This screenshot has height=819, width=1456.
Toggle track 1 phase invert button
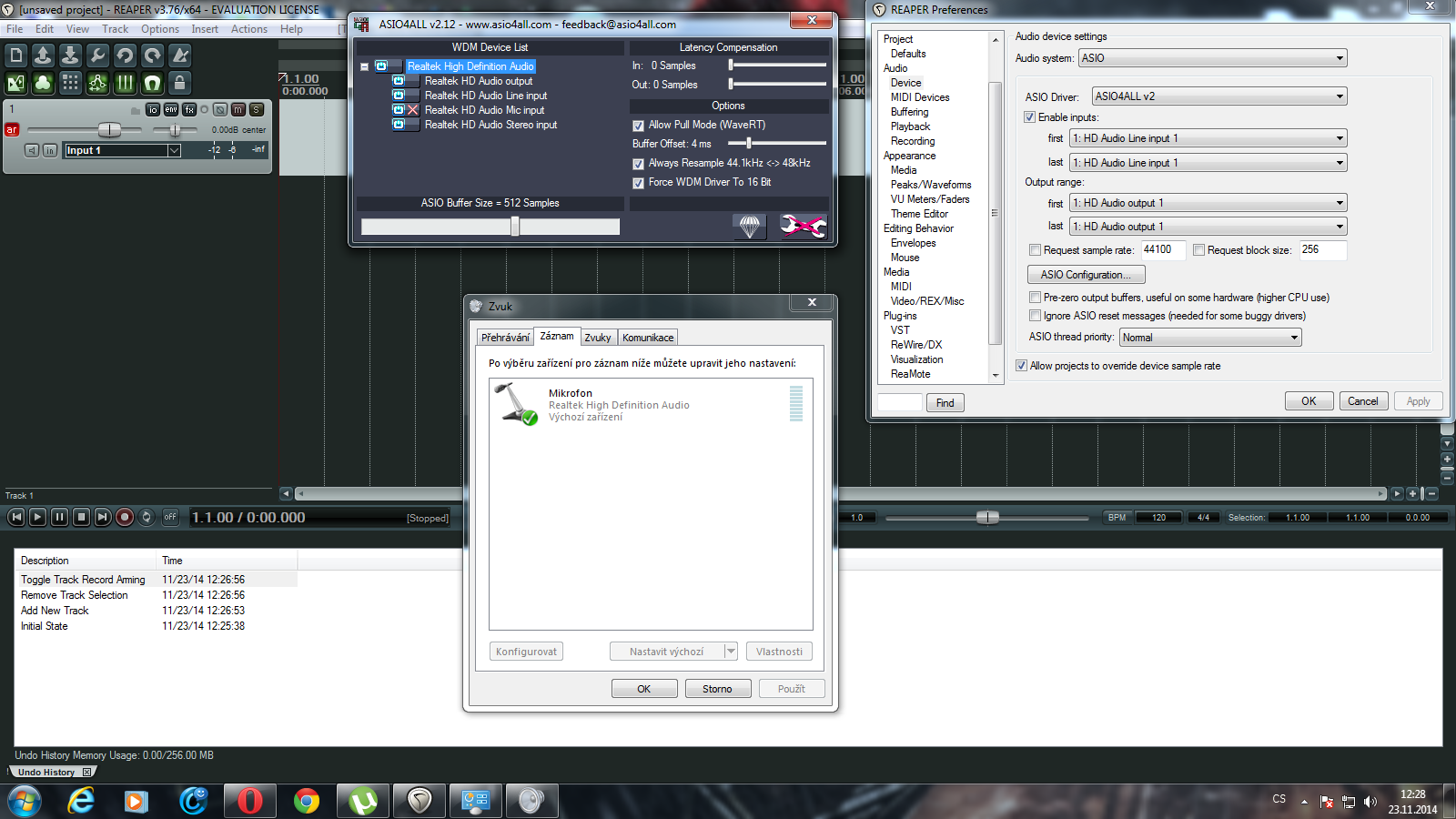(220, 109)
